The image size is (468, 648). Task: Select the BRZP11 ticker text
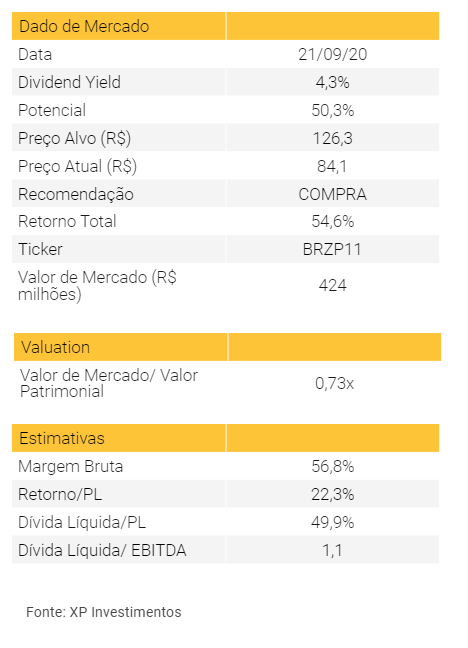[x=332, y=250]
